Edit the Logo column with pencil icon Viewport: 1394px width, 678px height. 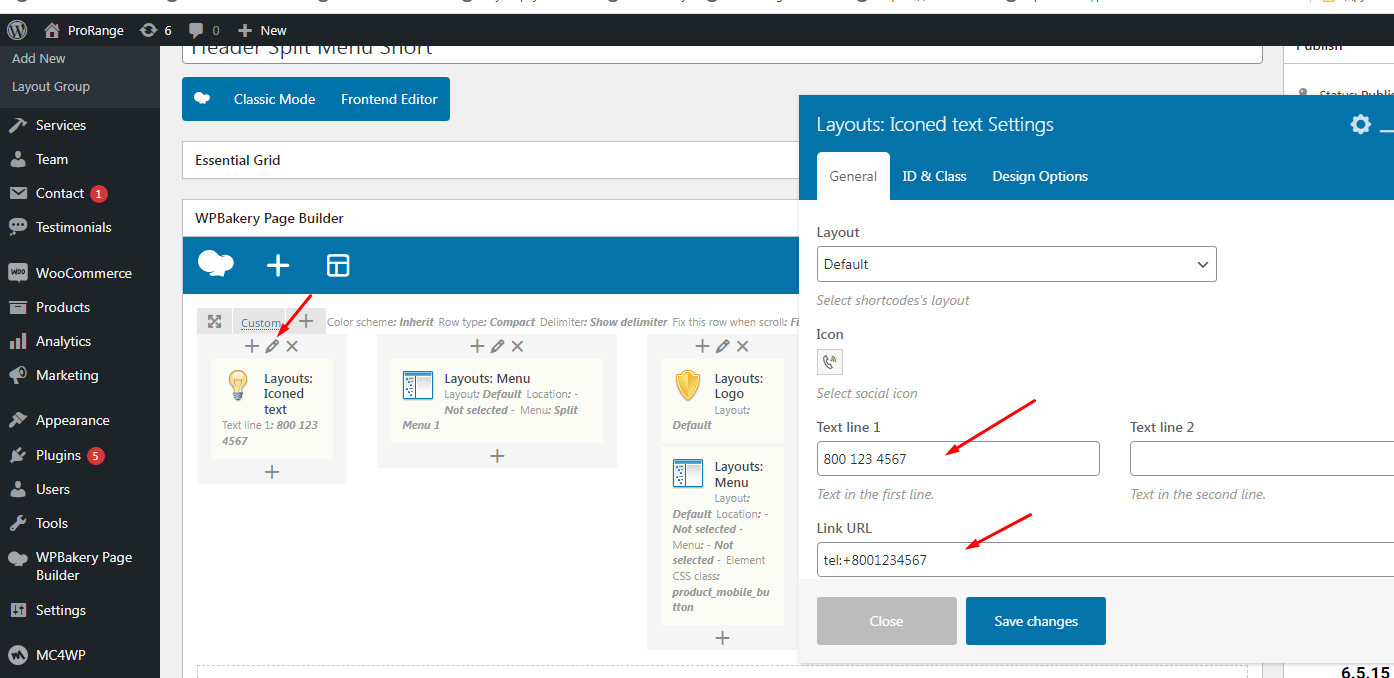[722, 346]
